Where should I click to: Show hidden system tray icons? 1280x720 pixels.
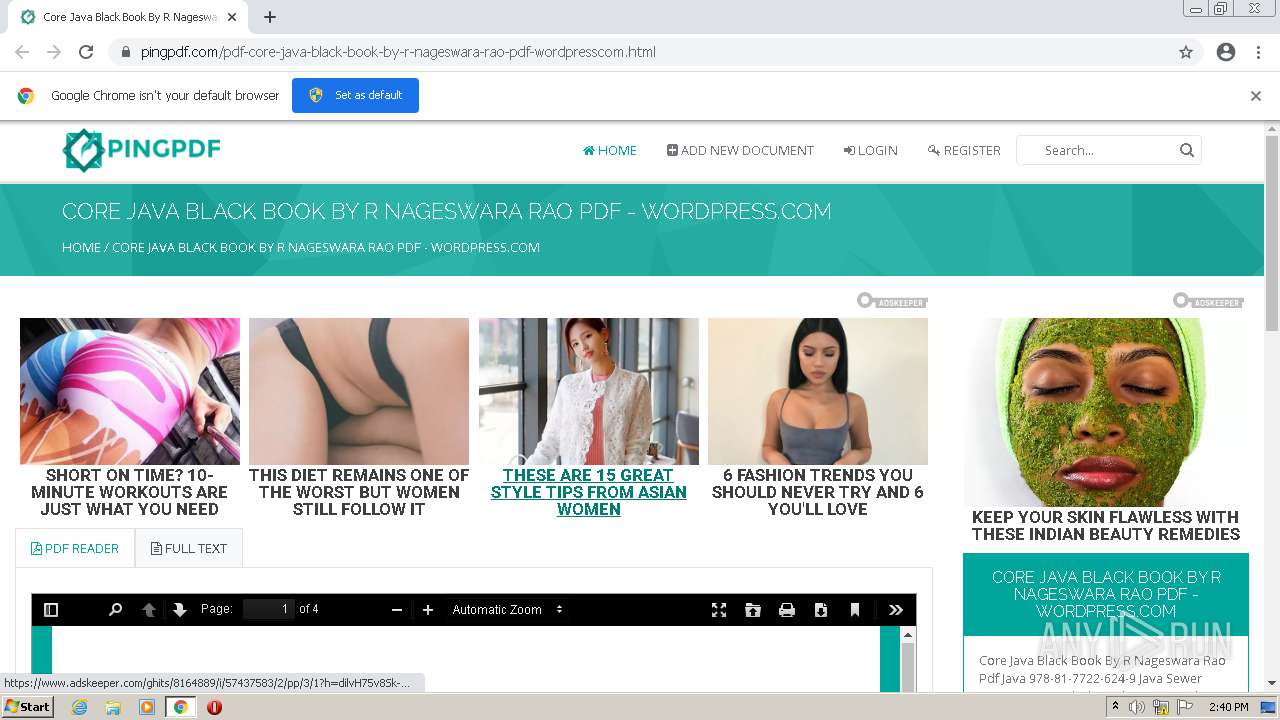[x=1116, y=707]
